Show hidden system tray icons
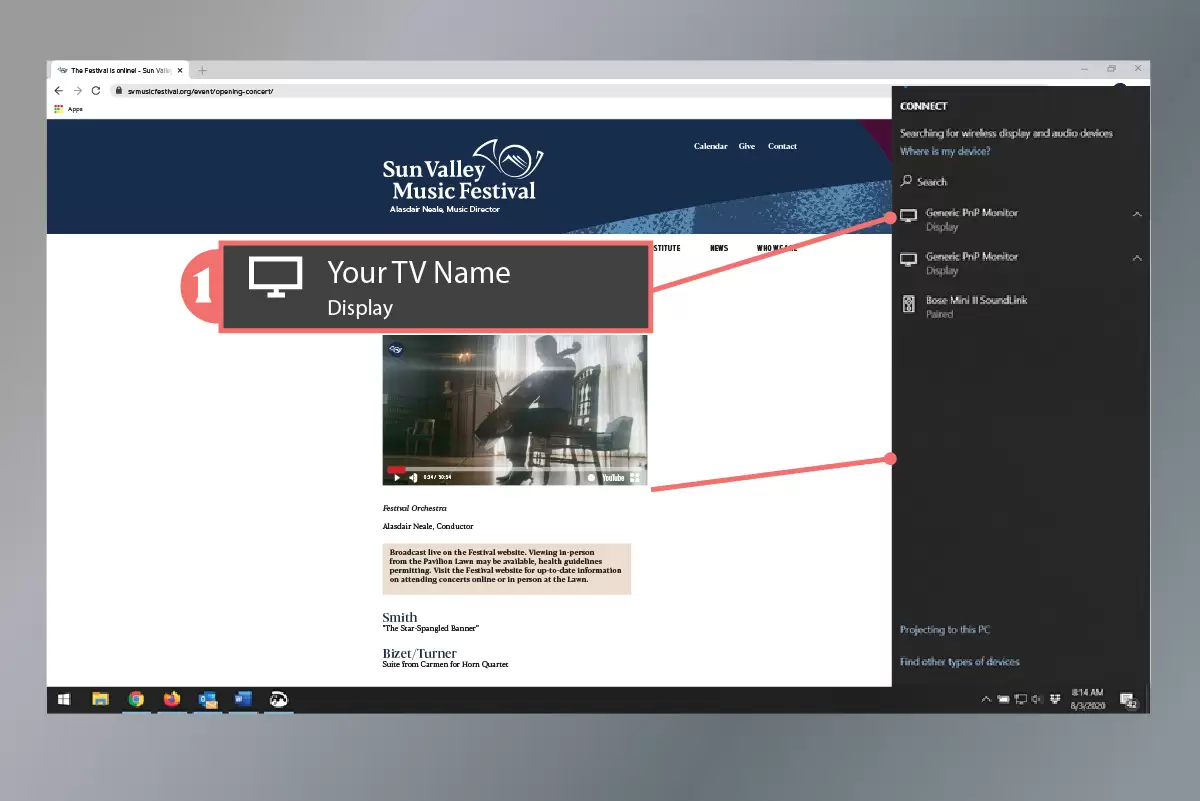Viewport: 1200px width, 801px height. (986, 699)
